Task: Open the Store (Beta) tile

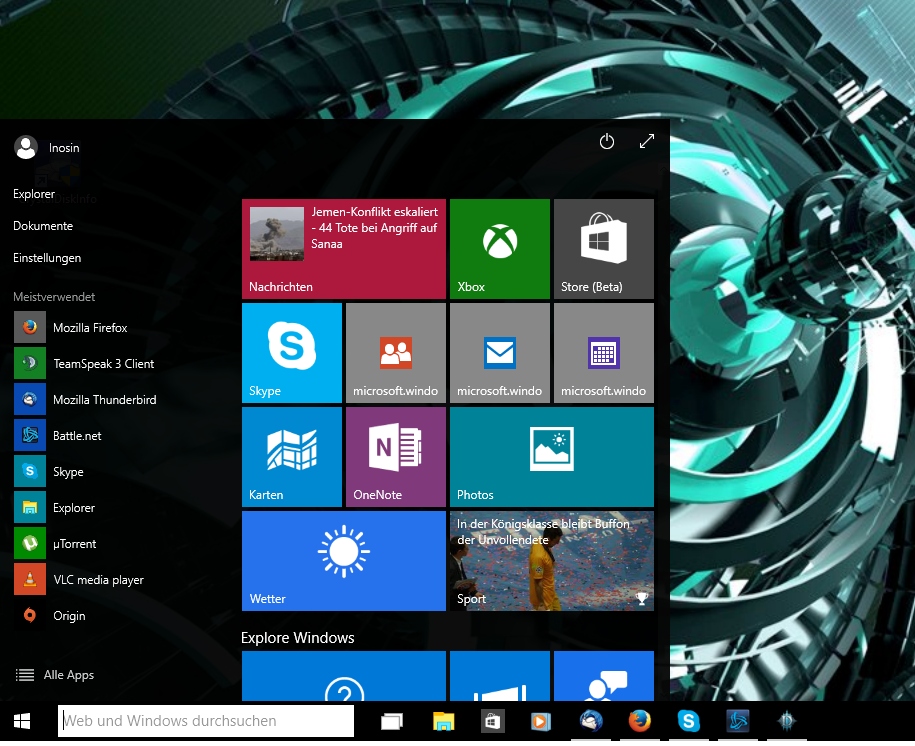Action: coord(603,248)
